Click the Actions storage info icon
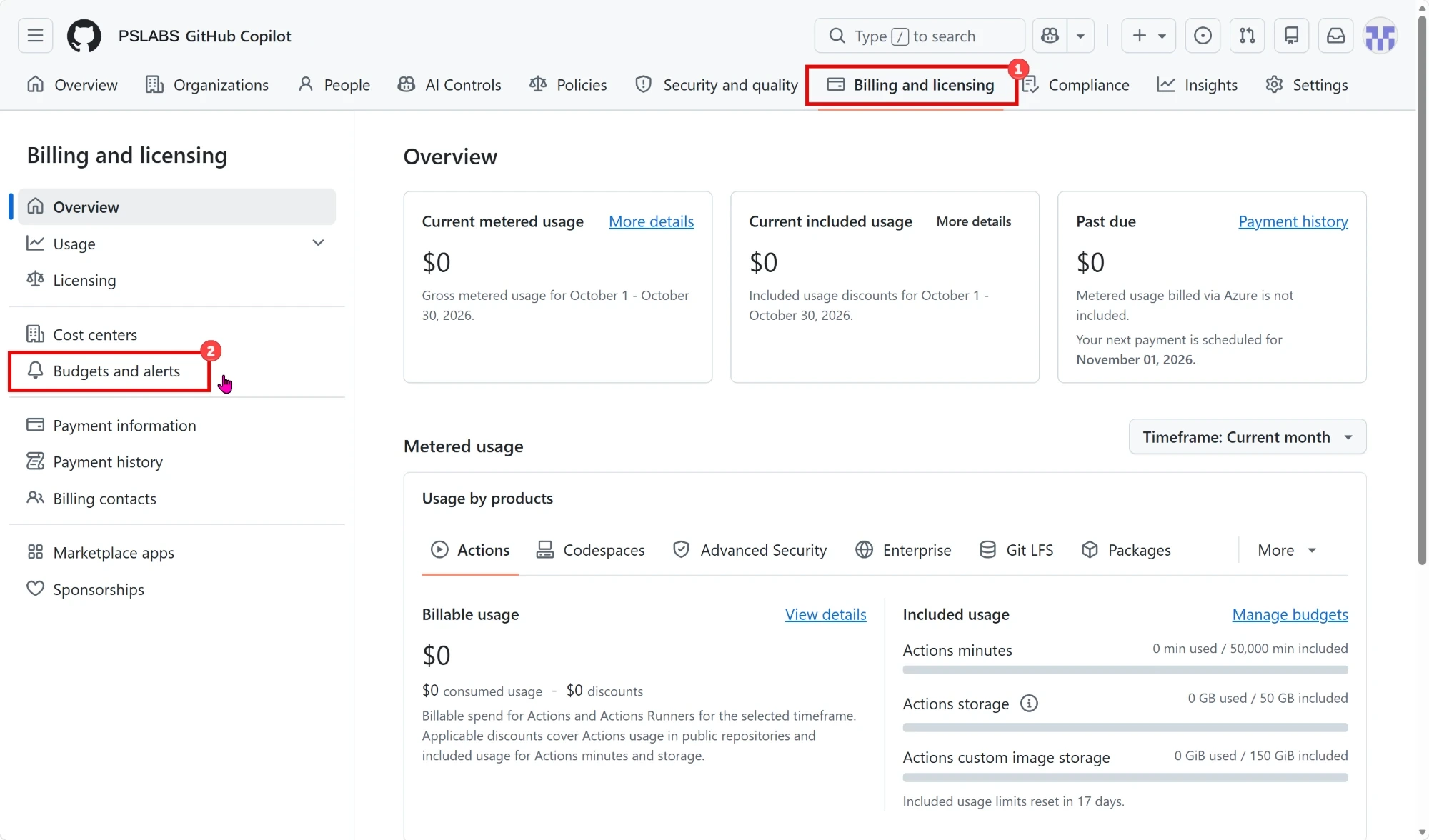The height and width of the screenshot is (840, 1429). 1029,704
